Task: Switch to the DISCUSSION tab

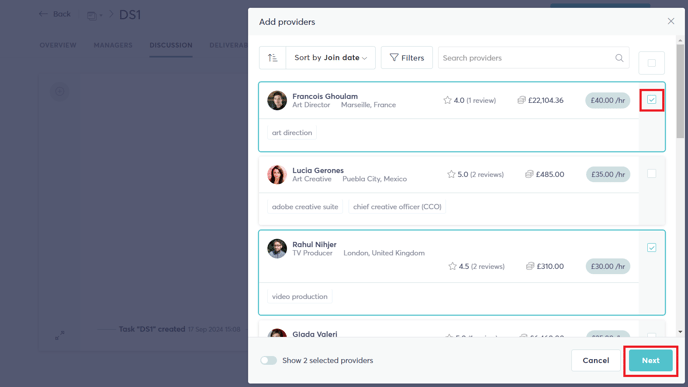Action: [171, 45]
